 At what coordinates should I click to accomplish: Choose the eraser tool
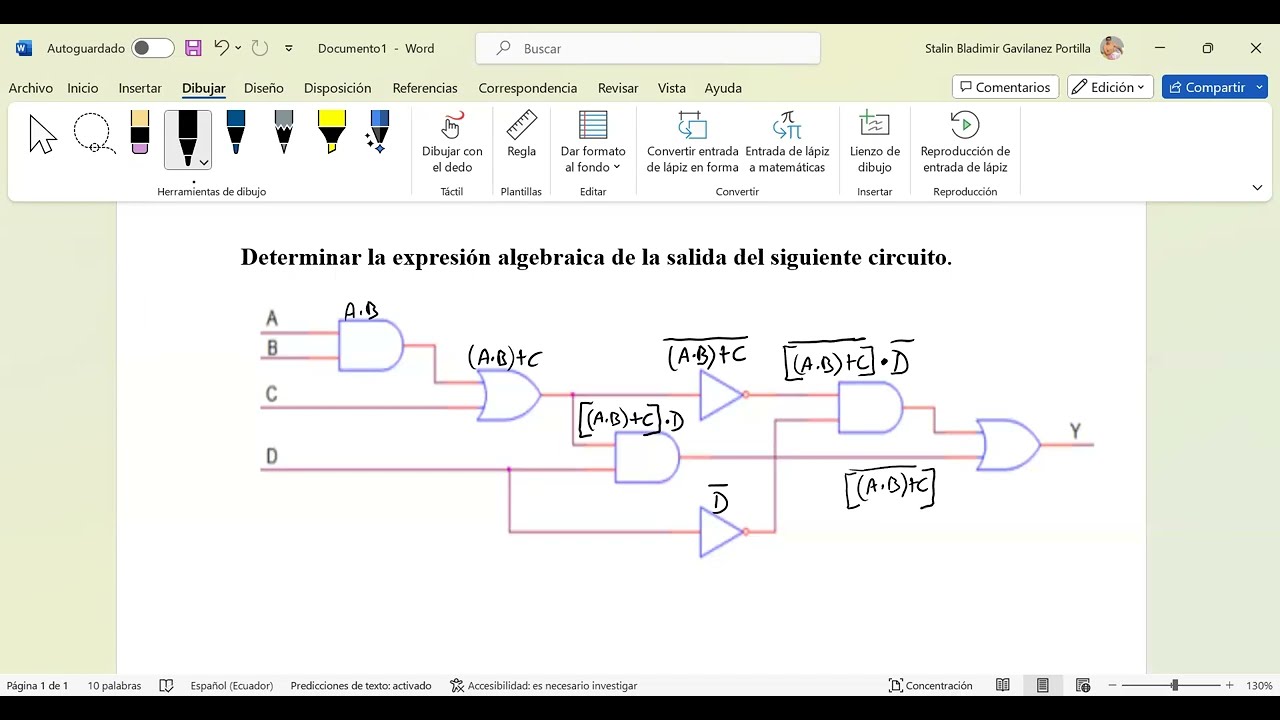140,133
